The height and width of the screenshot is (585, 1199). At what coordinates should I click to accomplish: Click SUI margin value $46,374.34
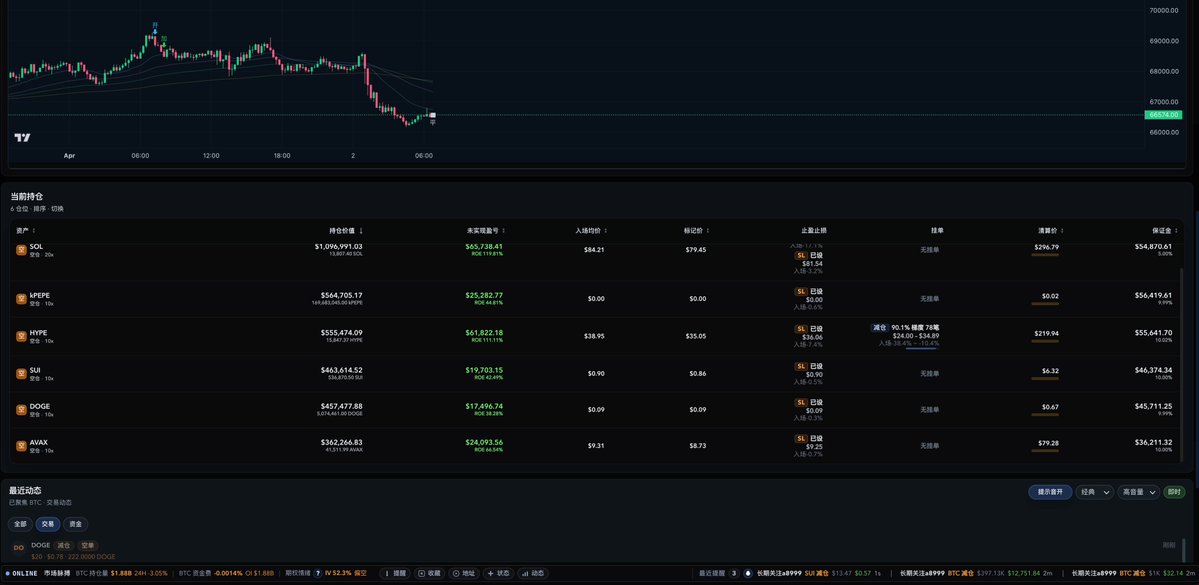tap(1153, 370)
